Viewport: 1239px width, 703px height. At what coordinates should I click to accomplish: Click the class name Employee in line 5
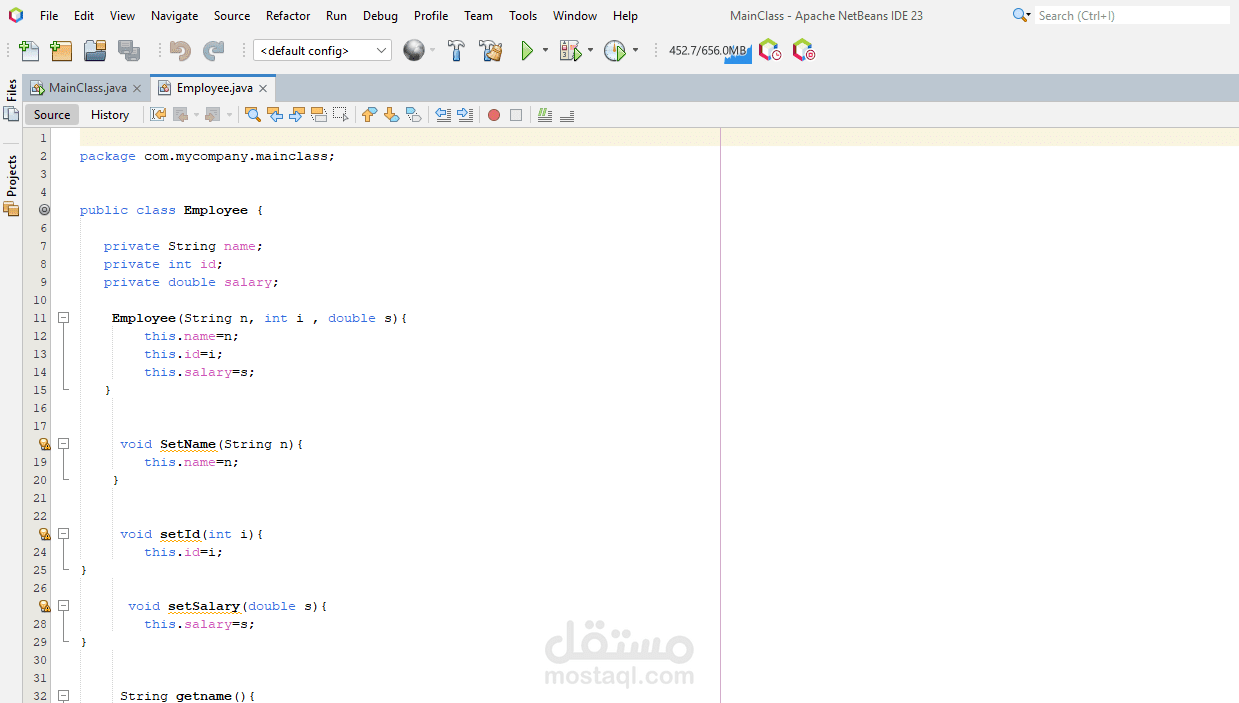(216, 210)
